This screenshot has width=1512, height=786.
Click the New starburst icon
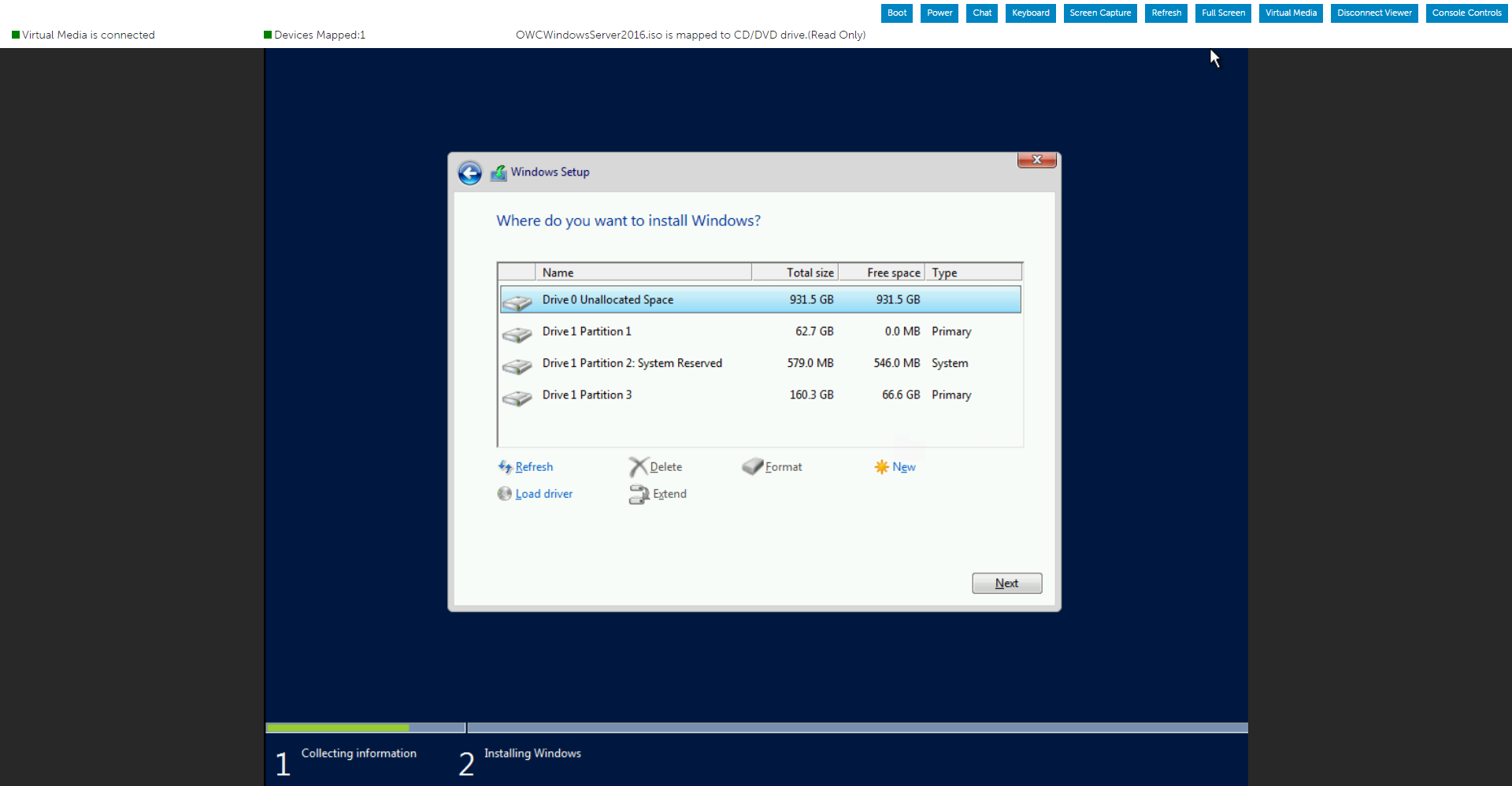(881, 467)
